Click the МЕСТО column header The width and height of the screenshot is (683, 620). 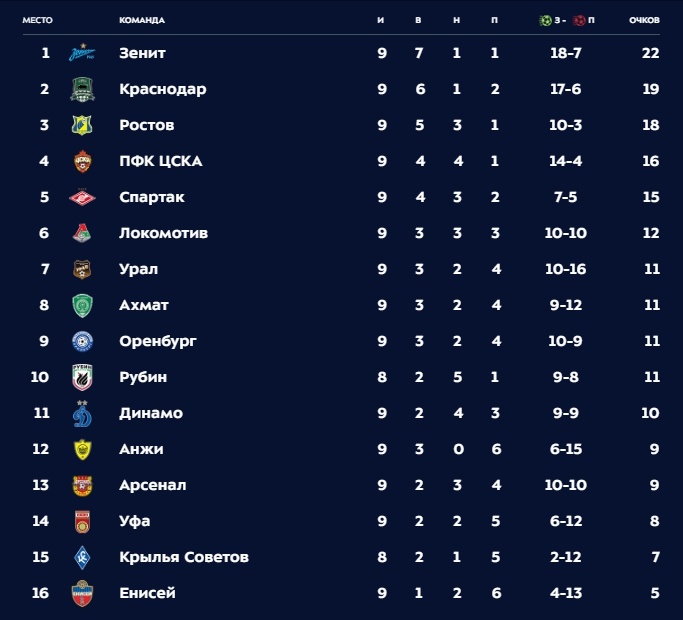[37, 20]
